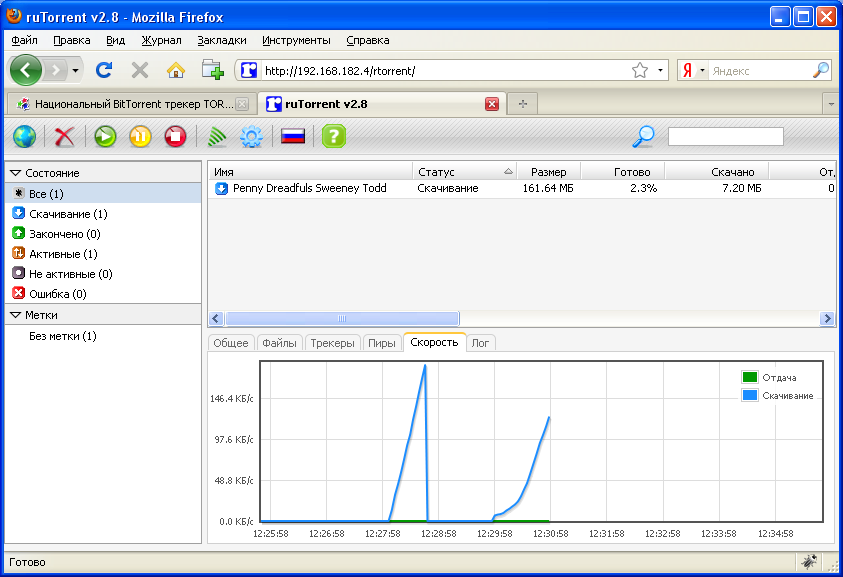Click the new tab folder-plus toolbar icon

[x=213, y=70]
